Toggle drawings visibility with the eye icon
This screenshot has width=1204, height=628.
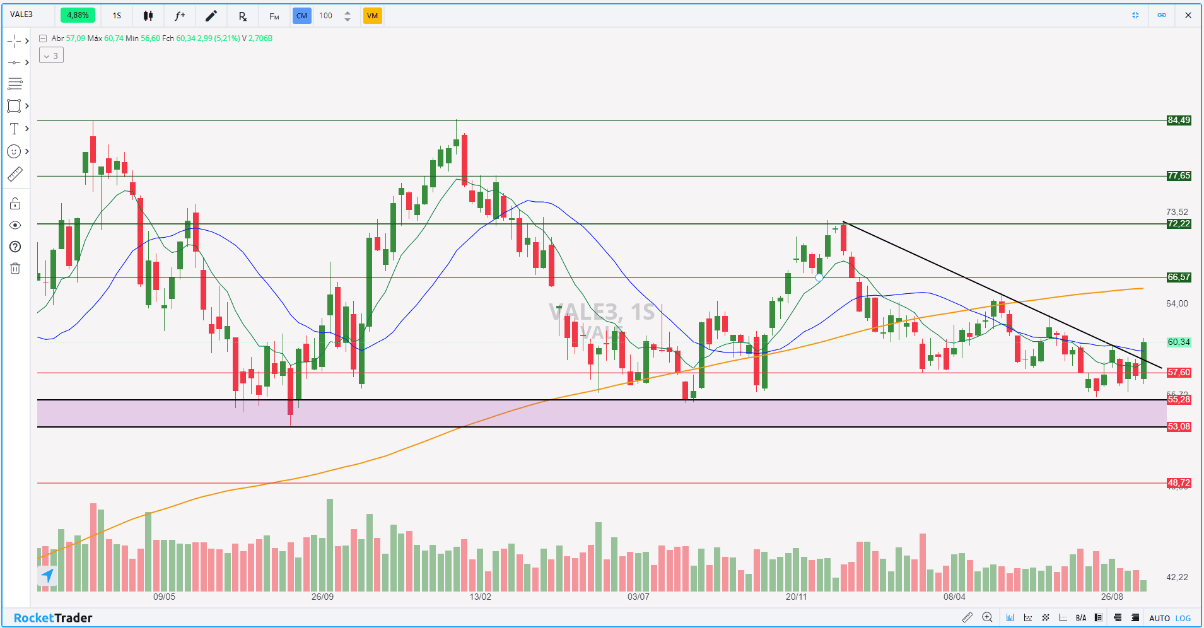15,226
